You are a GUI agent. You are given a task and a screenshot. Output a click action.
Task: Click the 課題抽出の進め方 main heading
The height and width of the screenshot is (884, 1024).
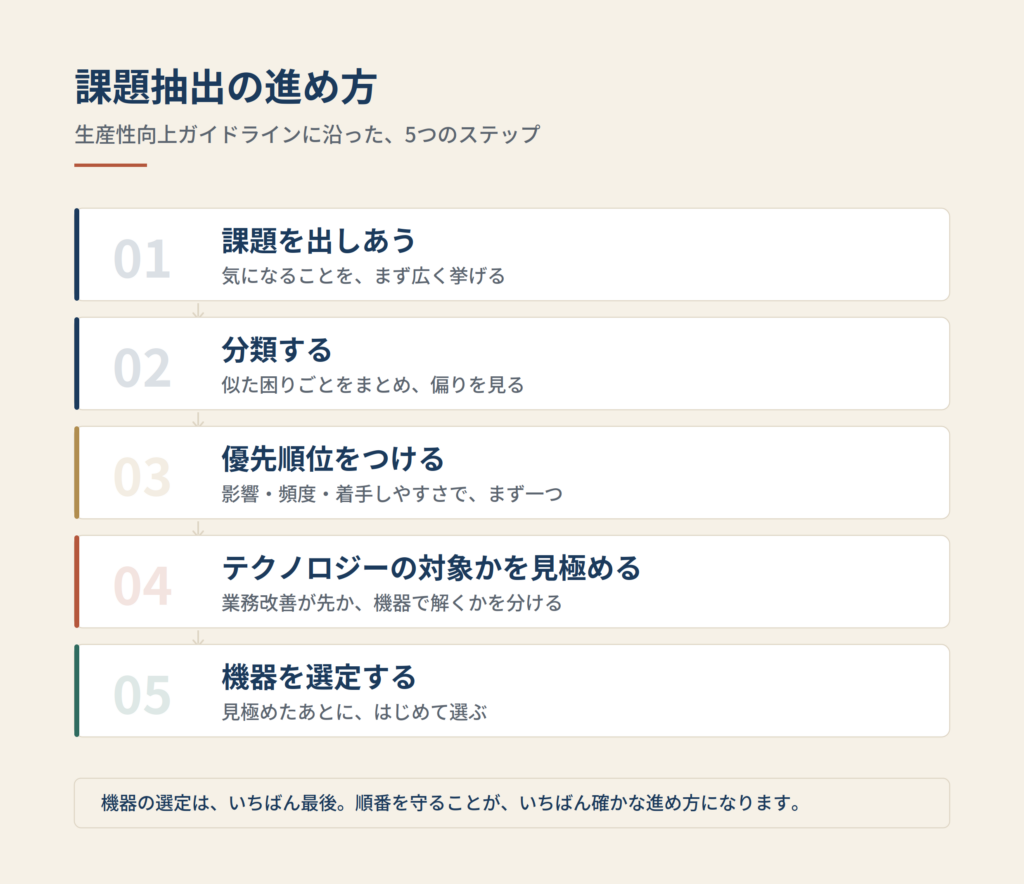point(226,87)
